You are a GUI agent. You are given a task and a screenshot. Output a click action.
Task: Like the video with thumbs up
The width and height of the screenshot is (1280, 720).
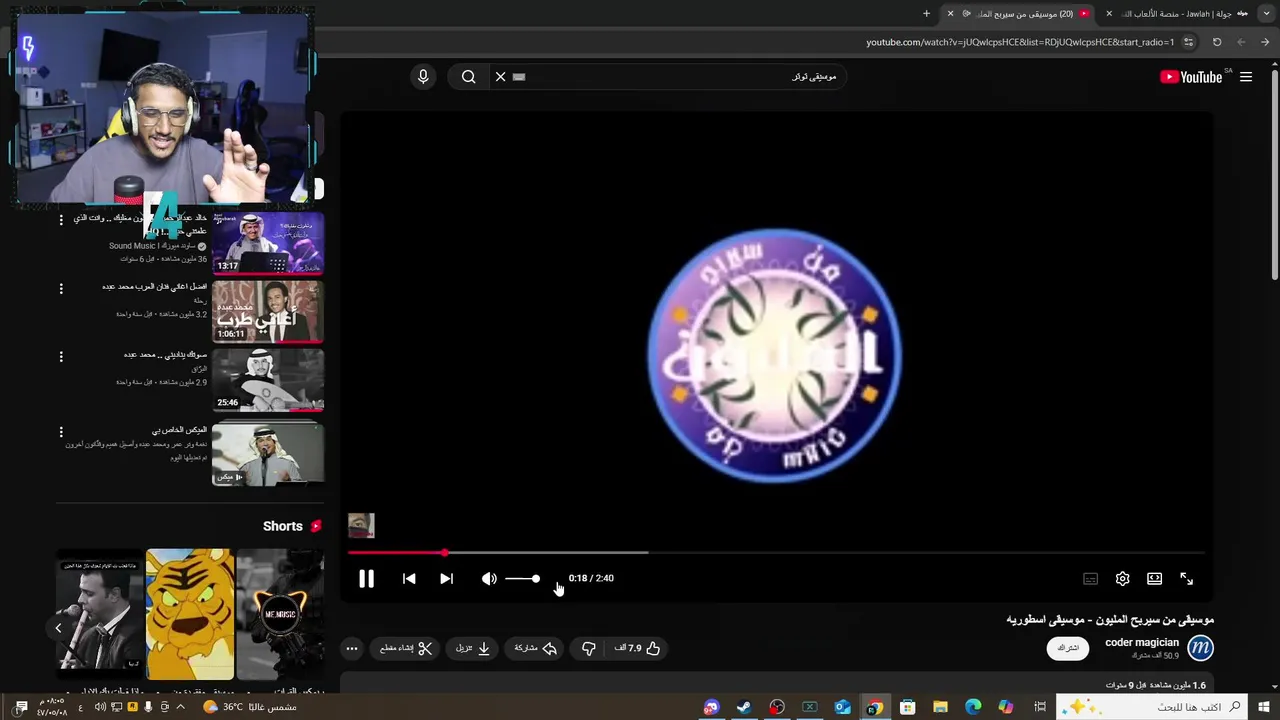click(638, 648)
